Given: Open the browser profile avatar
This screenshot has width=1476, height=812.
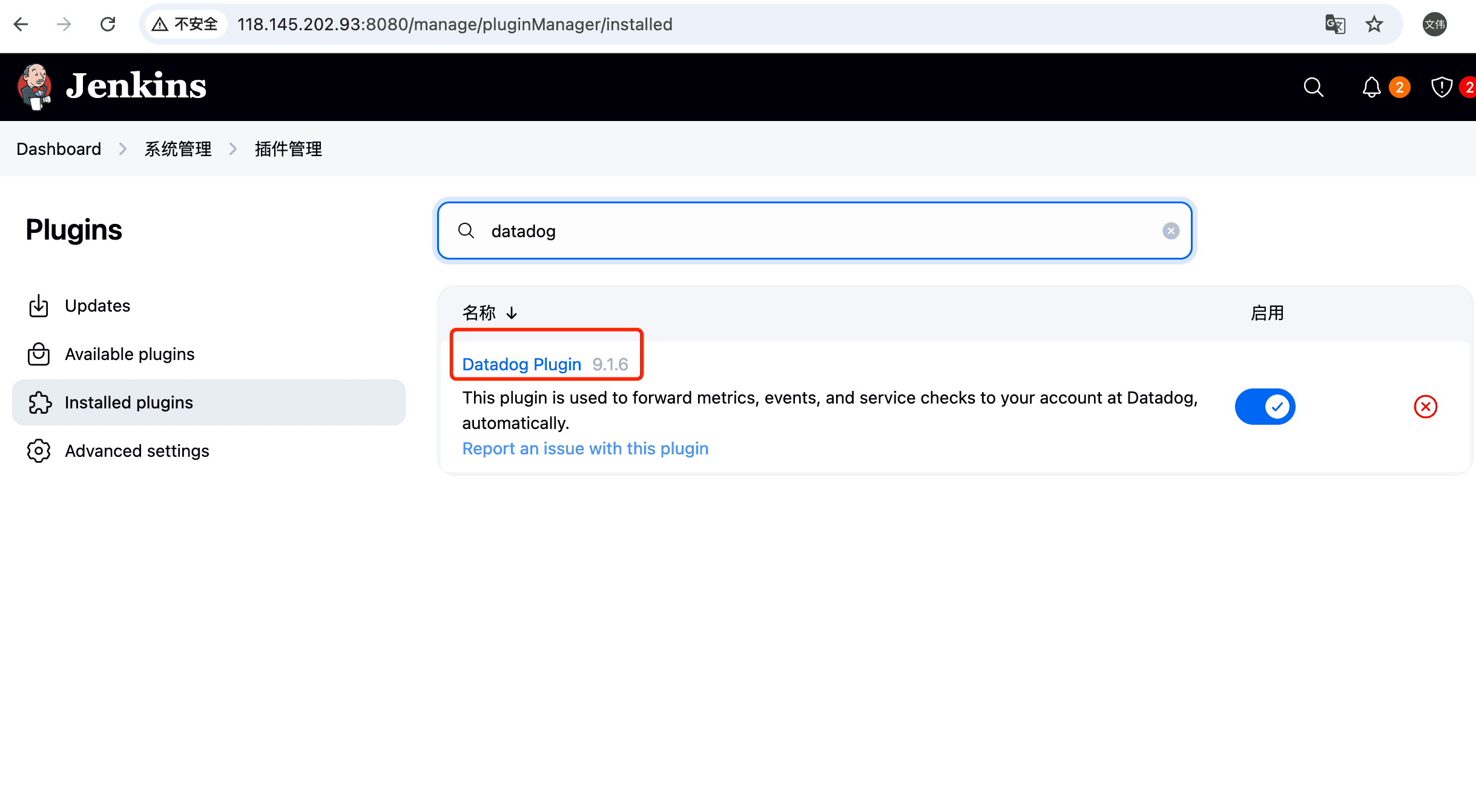Looking at the screenshot, I should point(1434,24).
